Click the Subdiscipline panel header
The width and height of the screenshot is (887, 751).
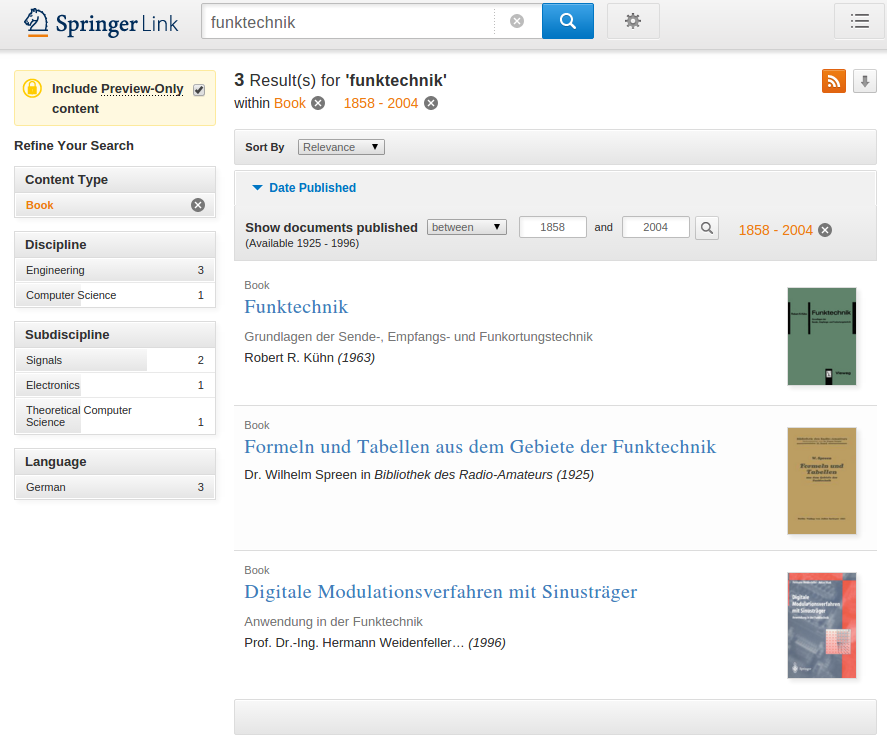point(115,335)
